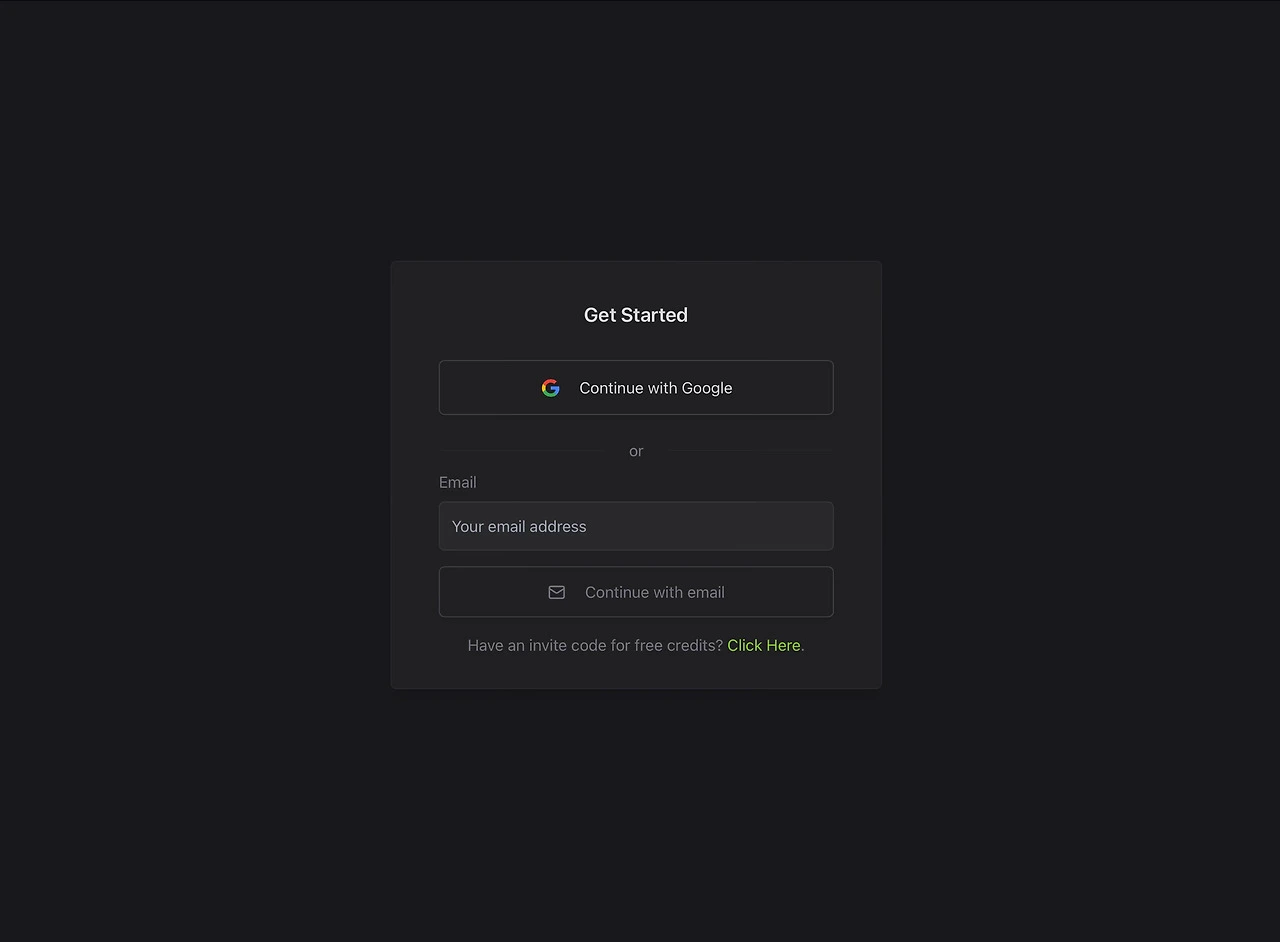Sign in using Continue with Google button
Screen dimensions: 1280x942
click(636, 388)
